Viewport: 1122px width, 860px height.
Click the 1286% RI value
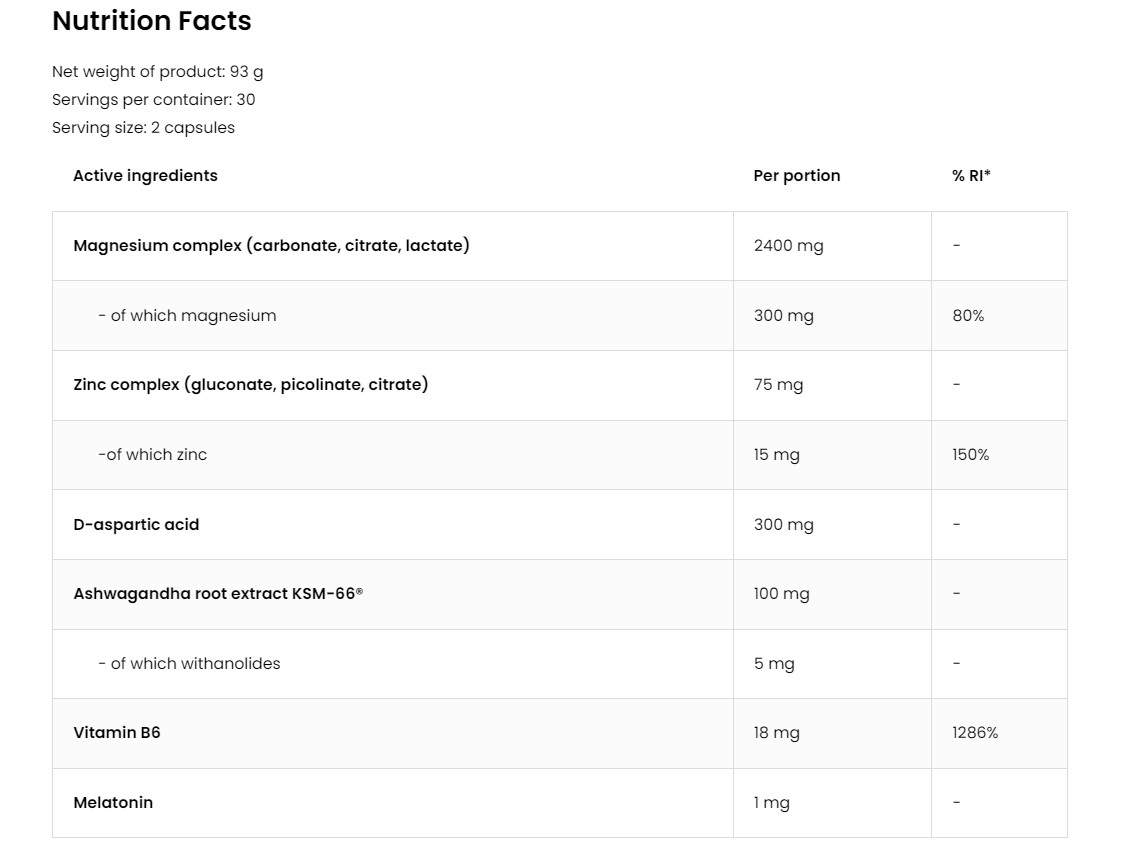click(975, 733)
